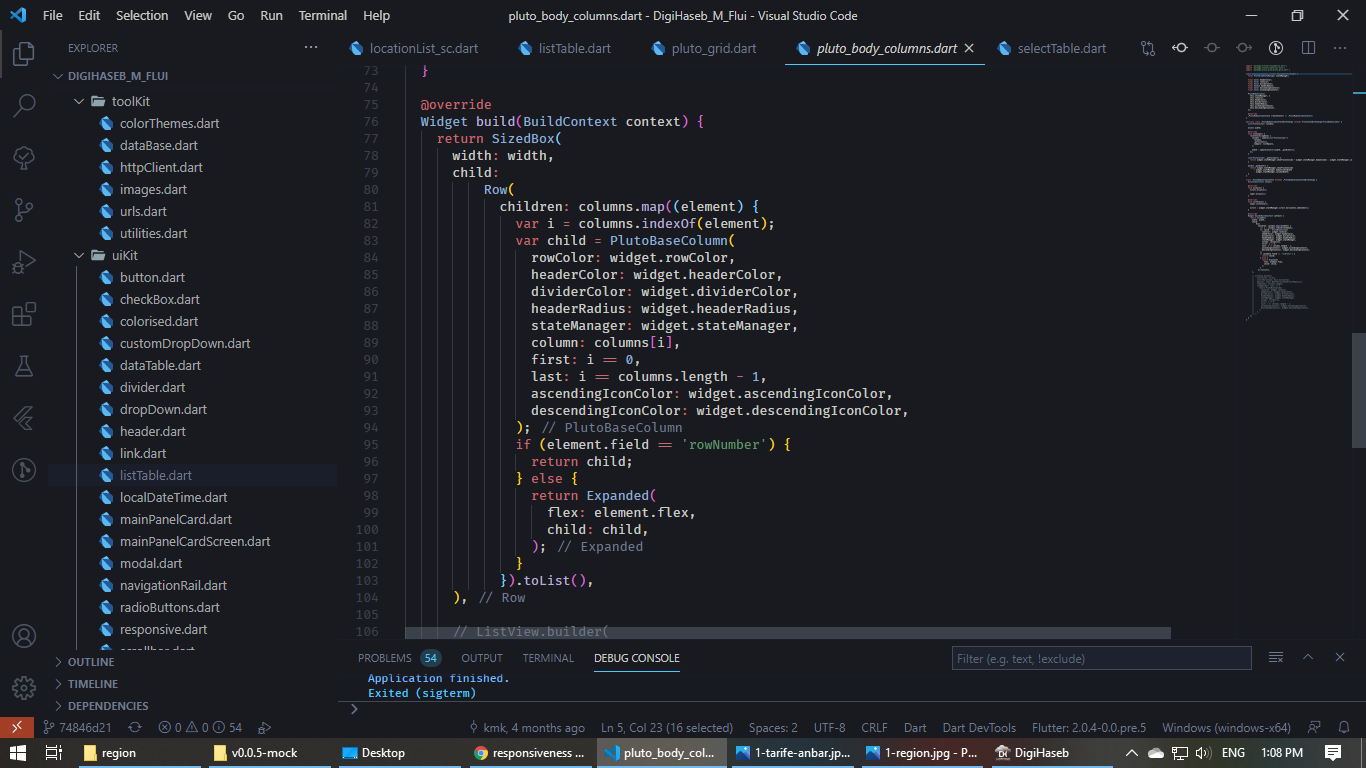Image resolution: width=1366 pixels, height=768 pixels.
Task: Open the Terminal menu
Action: click(x=322, y=15)
